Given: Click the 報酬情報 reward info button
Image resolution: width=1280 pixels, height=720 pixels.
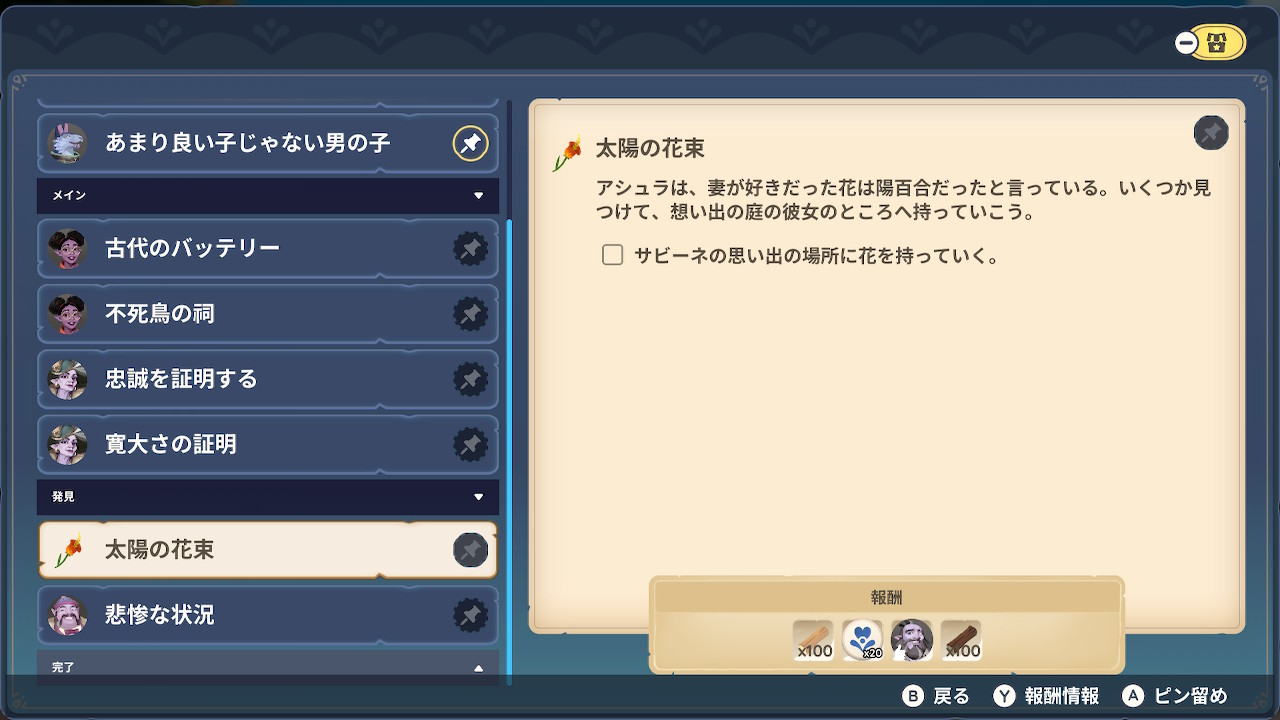Looking at the screenshot, I should pyautogui.click(x=1046, y=696).
